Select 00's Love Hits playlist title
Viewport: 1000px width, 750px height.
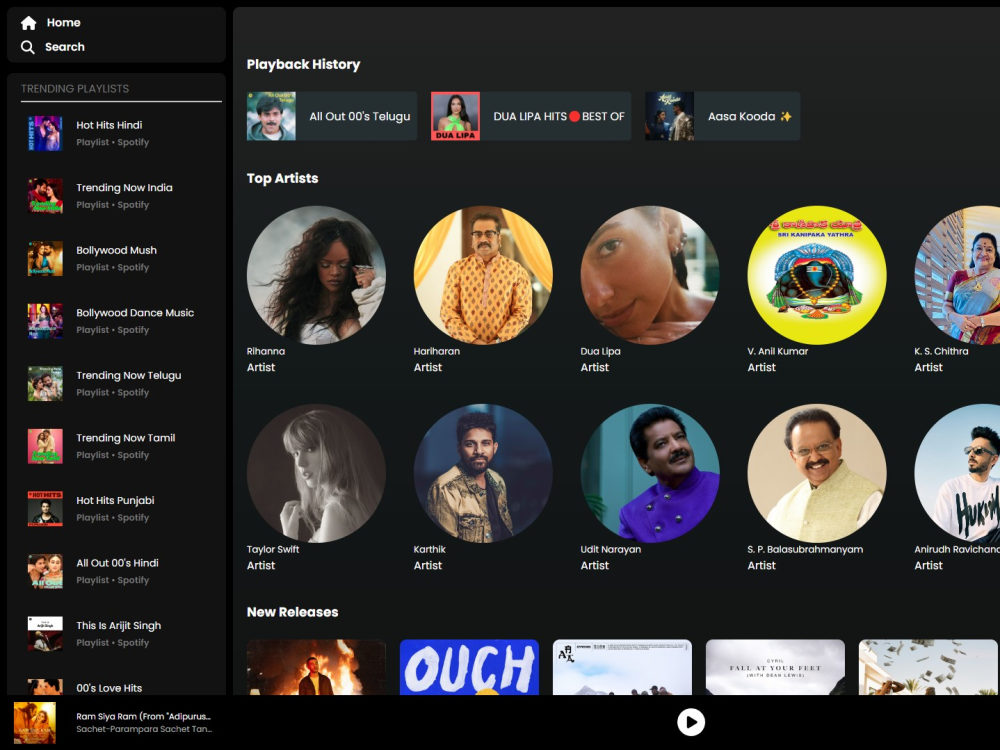coord(109,688)
